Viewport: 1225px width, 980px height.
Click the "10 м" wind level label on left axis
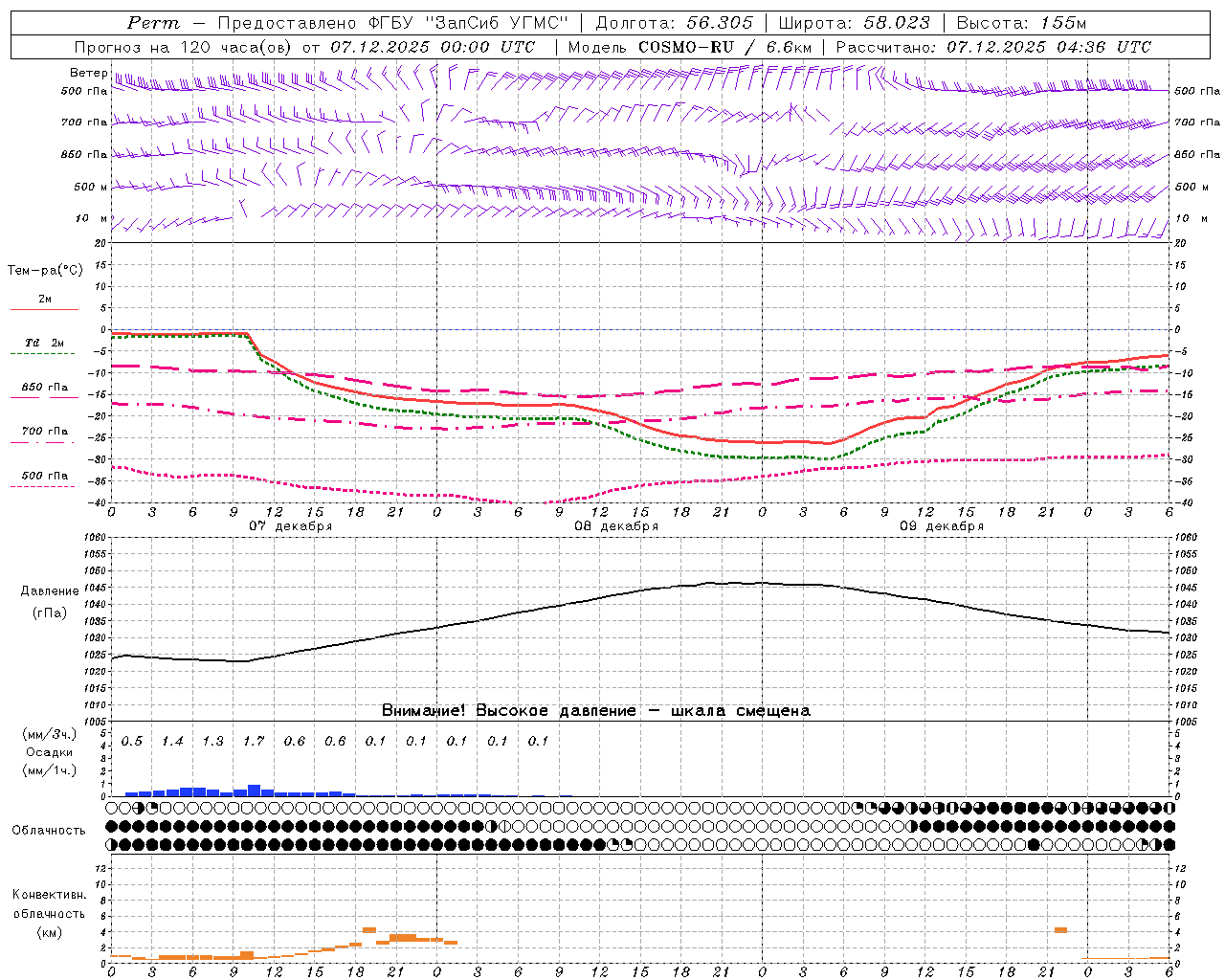click(93, 218)
